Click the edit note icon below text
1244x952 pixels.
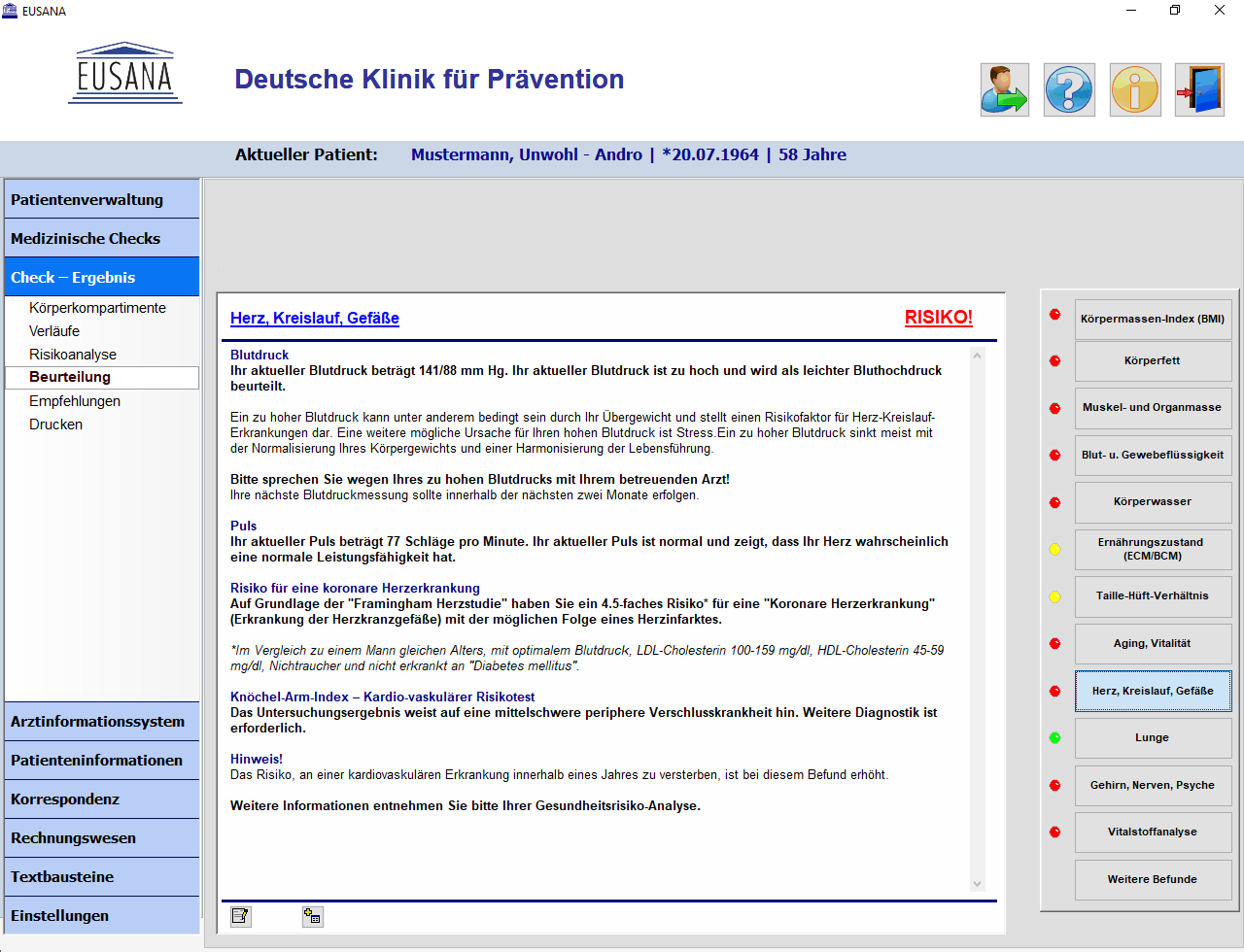point(240,916)
